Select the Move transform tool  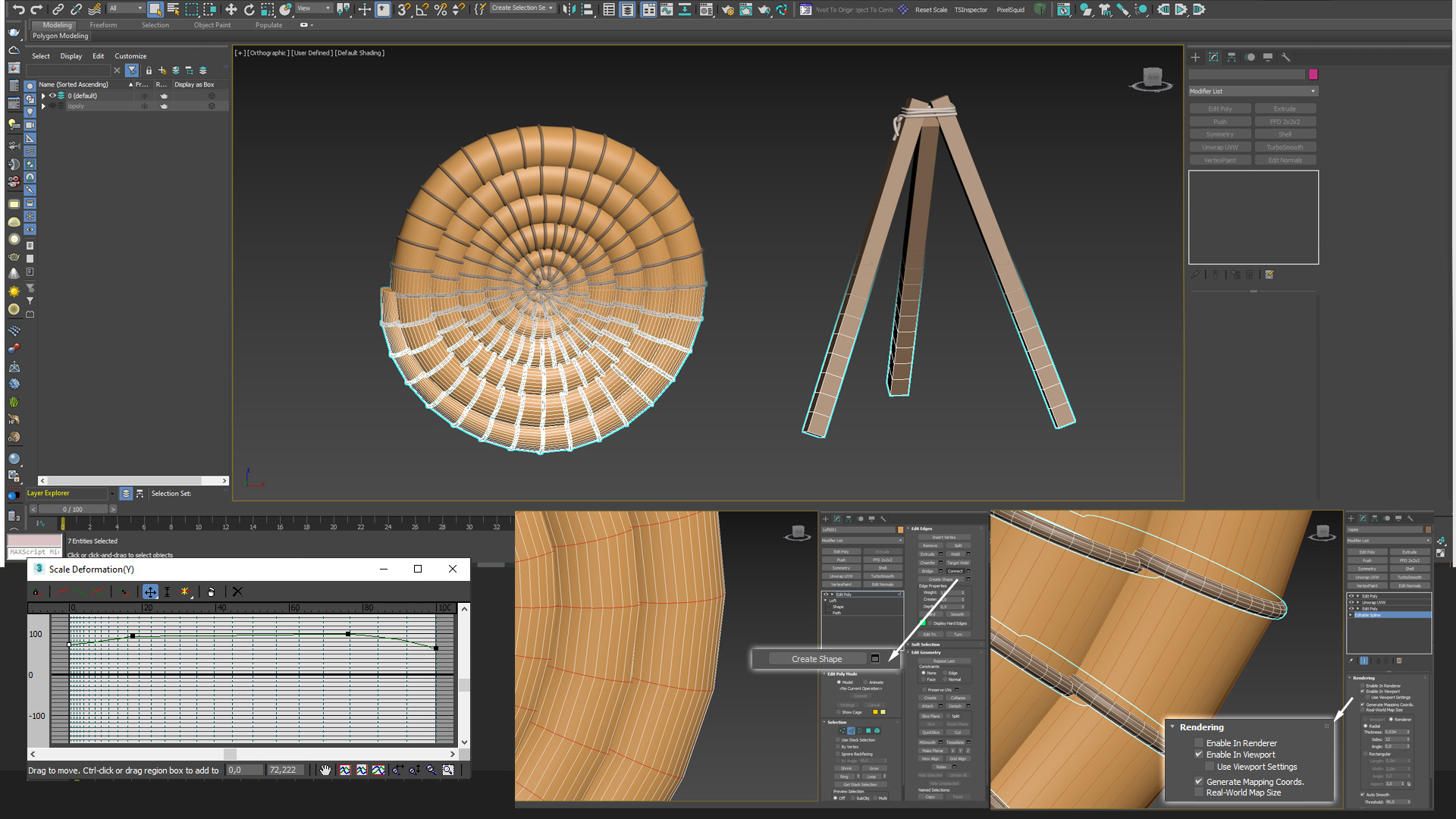231,9
